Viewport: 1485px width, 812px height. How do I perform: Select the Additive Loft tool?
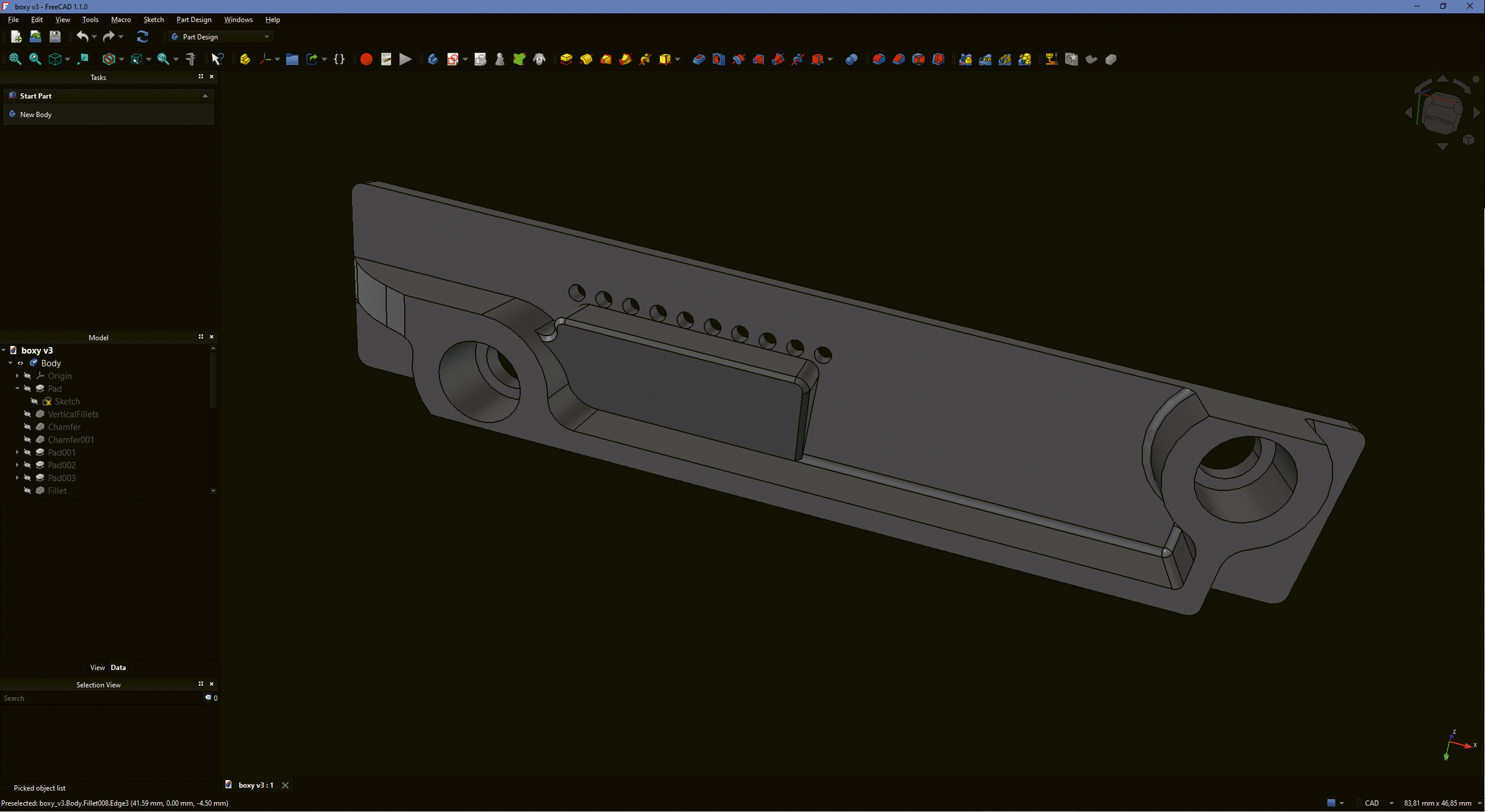tap(606, 59)
